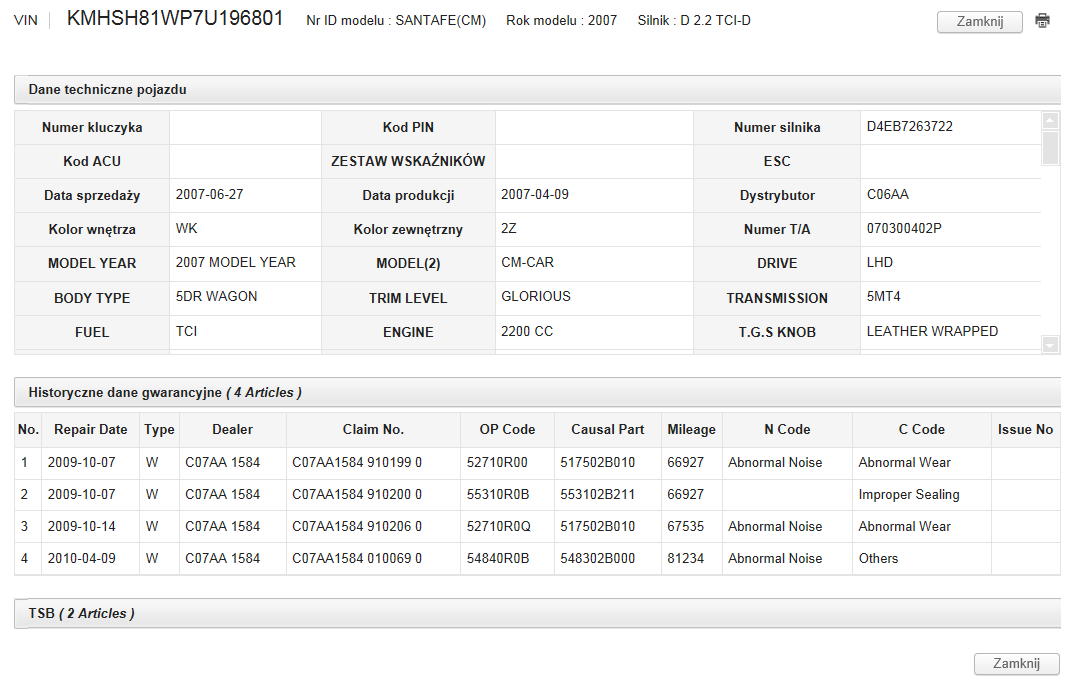
Task: Expand the TSB (2 Articles) section
Action: (537, 613)
